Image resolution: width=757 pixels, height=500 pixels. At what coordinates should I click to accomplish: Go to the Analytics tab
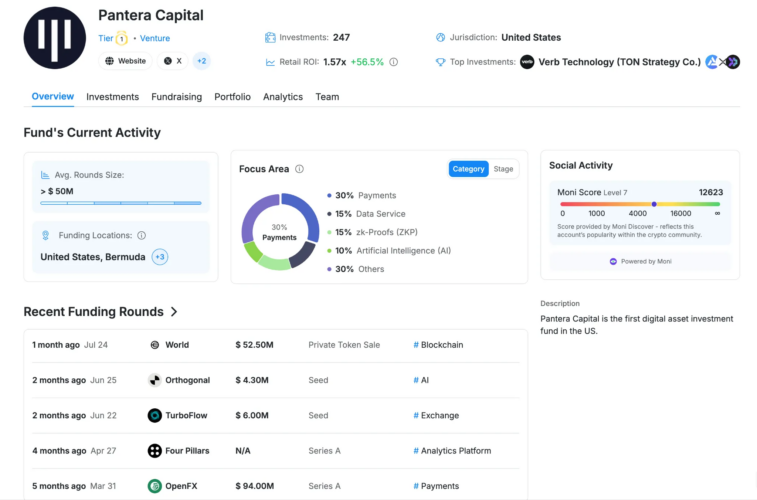pos(283,97)
